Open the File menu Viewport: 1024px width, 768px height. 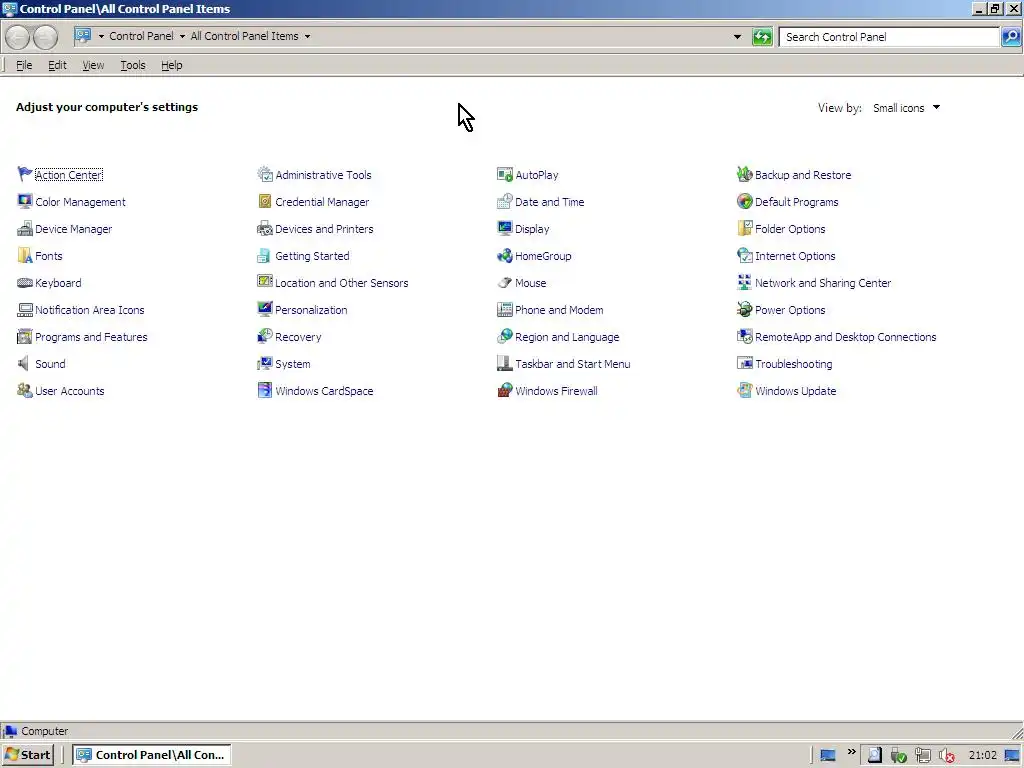24,65
